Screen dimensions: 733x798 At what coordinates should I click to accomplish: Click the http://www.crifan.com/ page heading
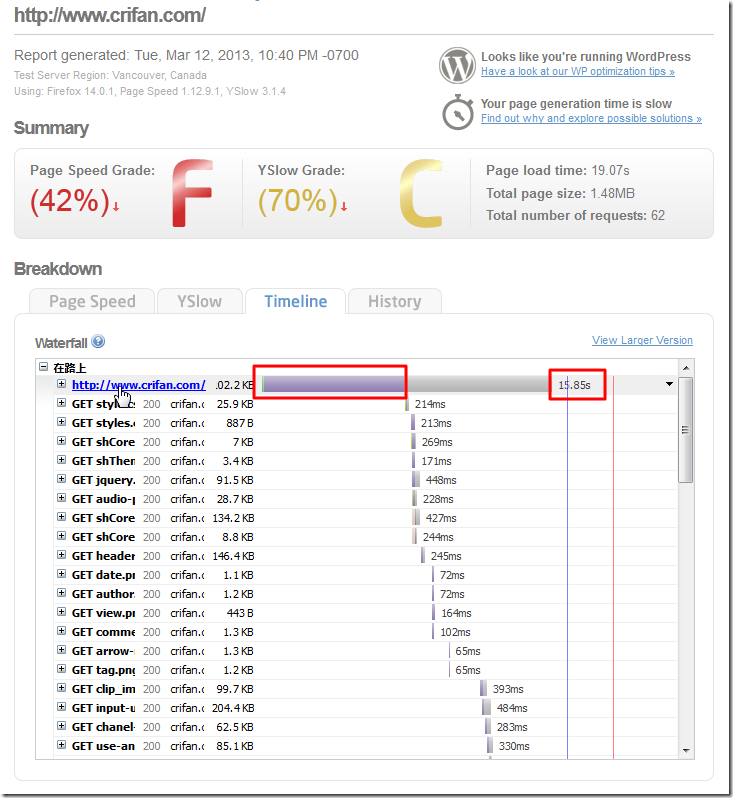tap(110, 15)
